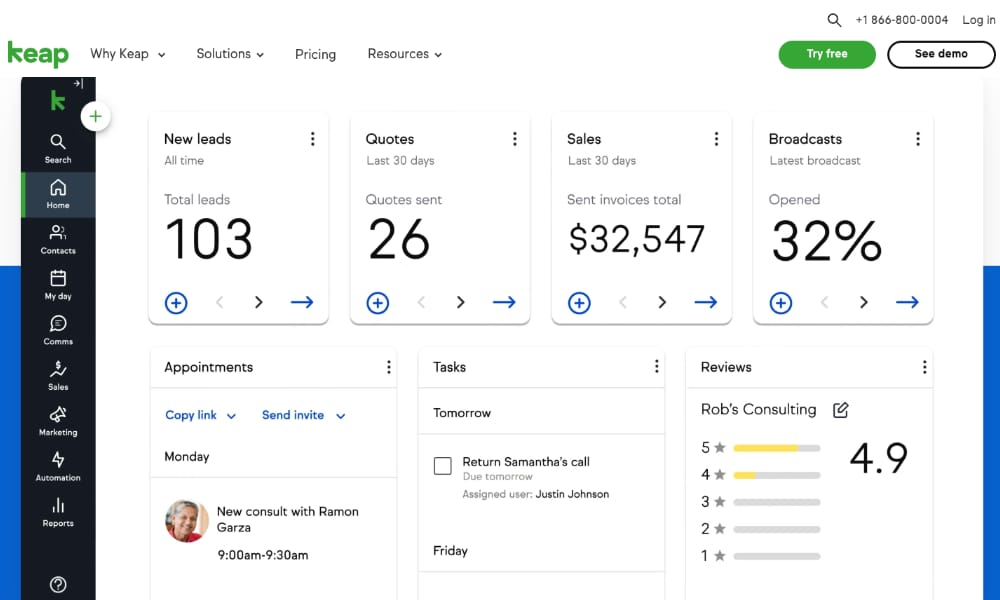Collapse the sidebar with arrow icon
1000x600 pixels.
pos(78,83)
